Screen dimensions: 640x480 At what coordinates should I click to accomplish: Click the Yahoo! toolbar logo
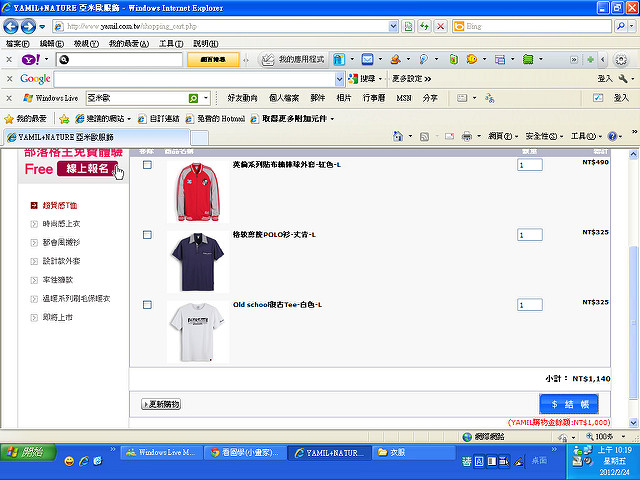pyautogui.click(x=31, y=60)
